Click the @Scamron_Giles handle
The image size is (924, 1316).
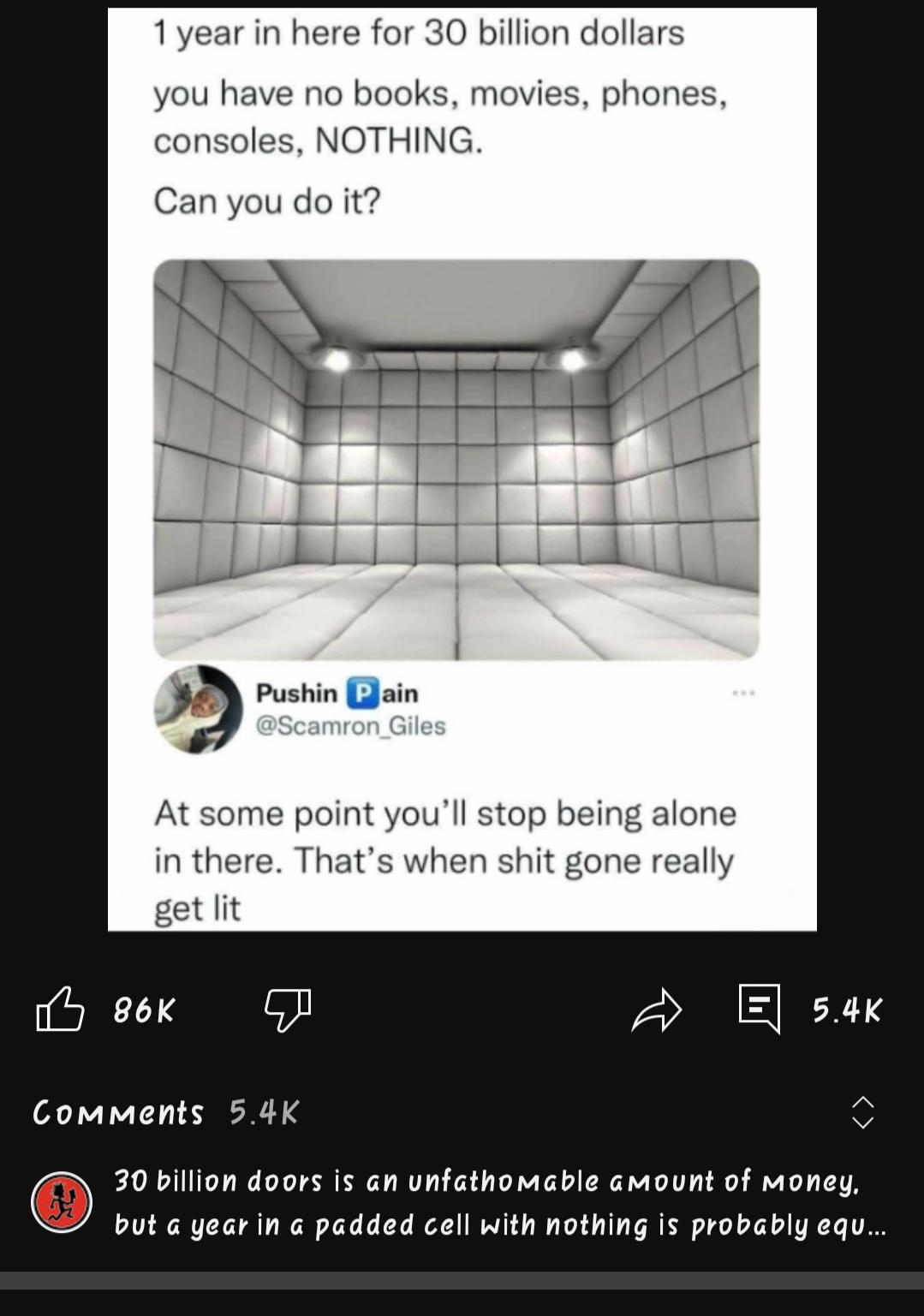[x=351, y=726]
